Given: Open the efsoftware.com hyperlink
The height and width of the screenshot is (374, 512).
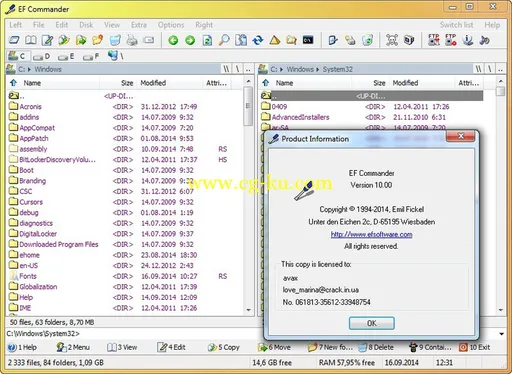Looking at the screenshot, I should coord(371,234).
